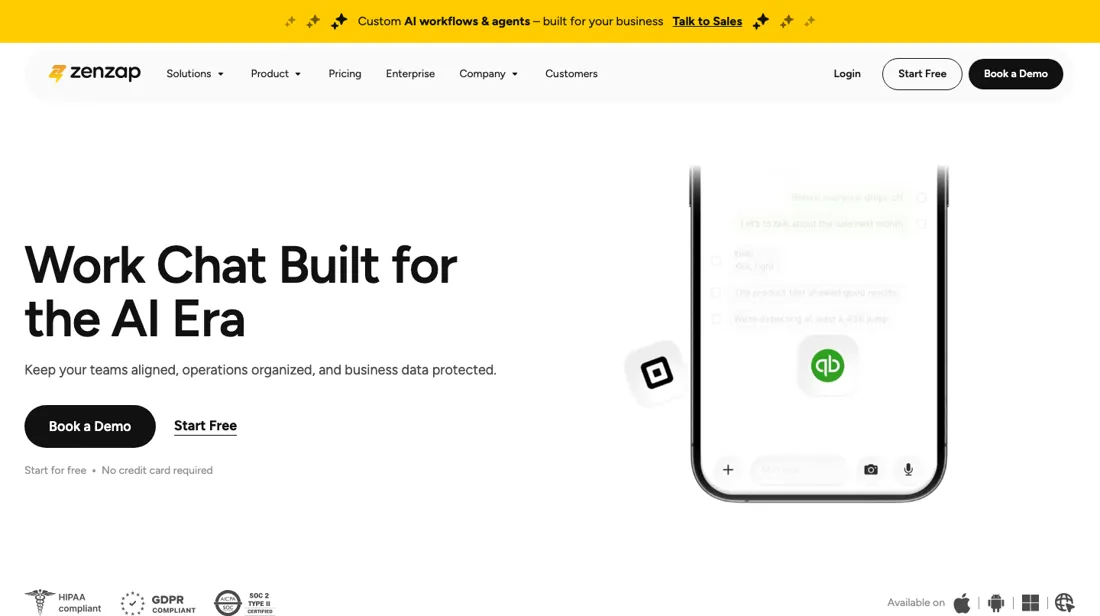Click the HIPAA compliant badge

pyautogui.click(x=64, y=602)
